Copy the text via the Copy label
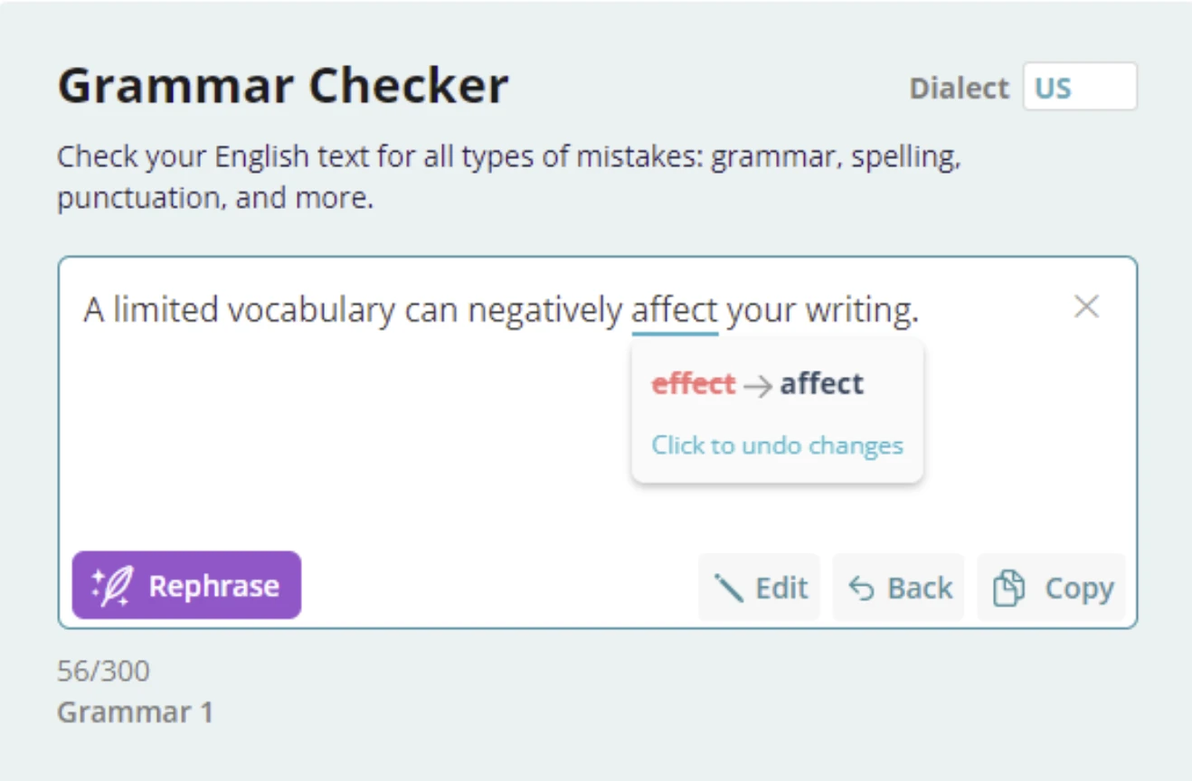 coord(1079,589)
